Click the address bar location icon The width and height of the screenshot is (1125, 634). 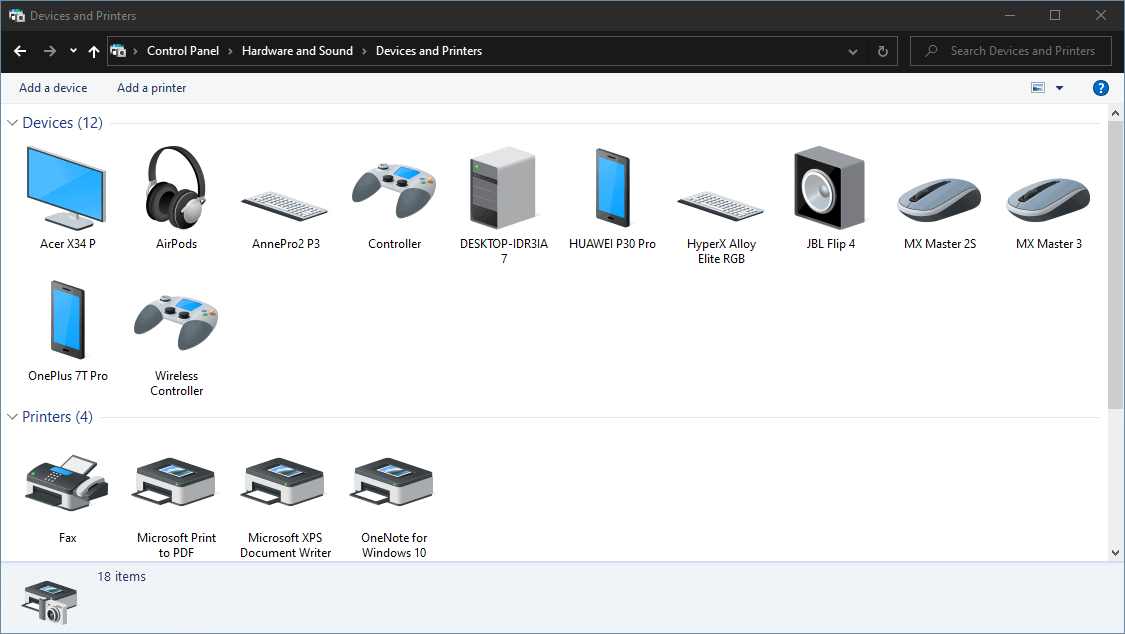tap(118, 51)
